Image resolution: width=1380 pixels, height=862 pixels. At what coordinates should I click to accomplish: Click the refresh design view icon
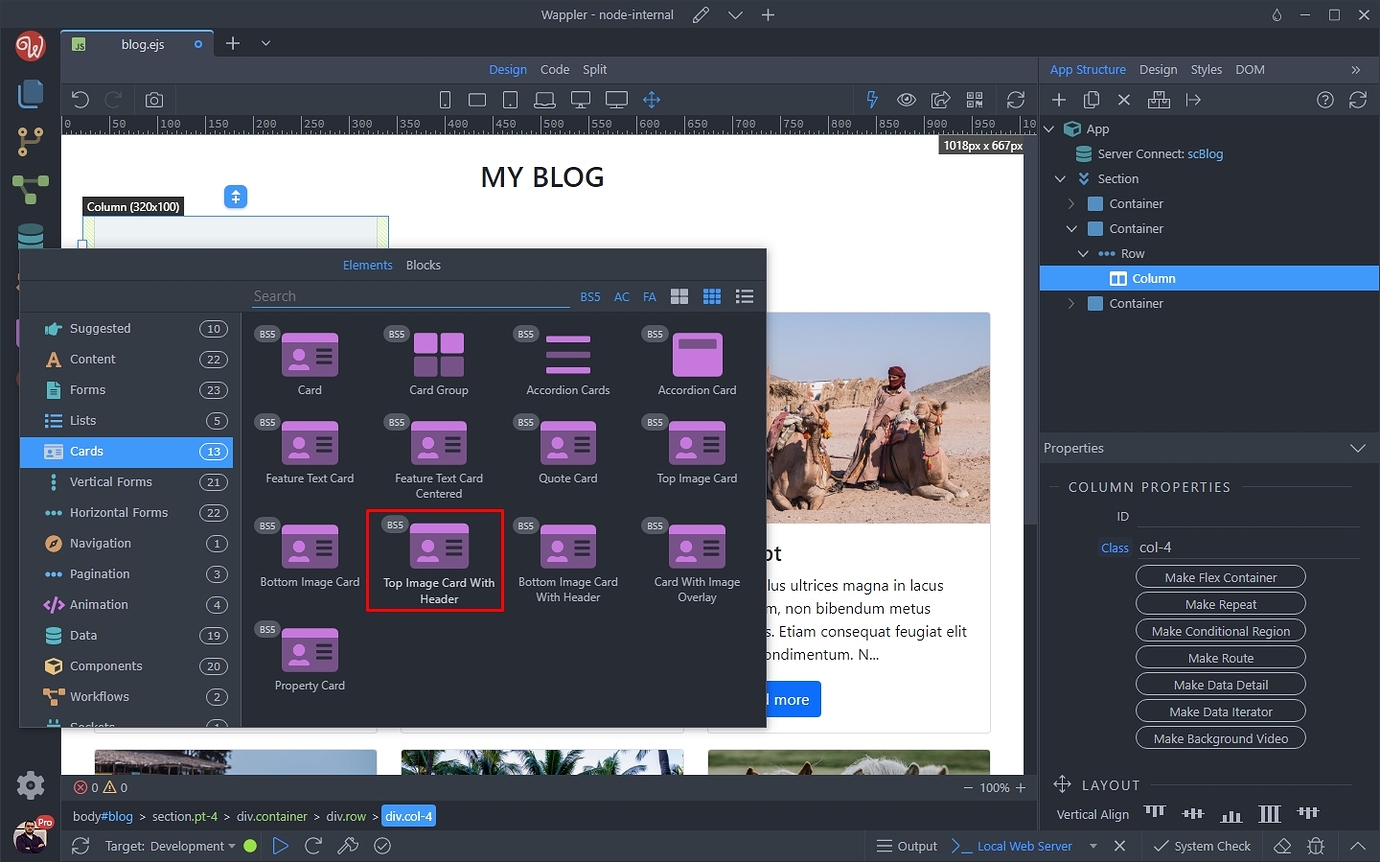1016,100
